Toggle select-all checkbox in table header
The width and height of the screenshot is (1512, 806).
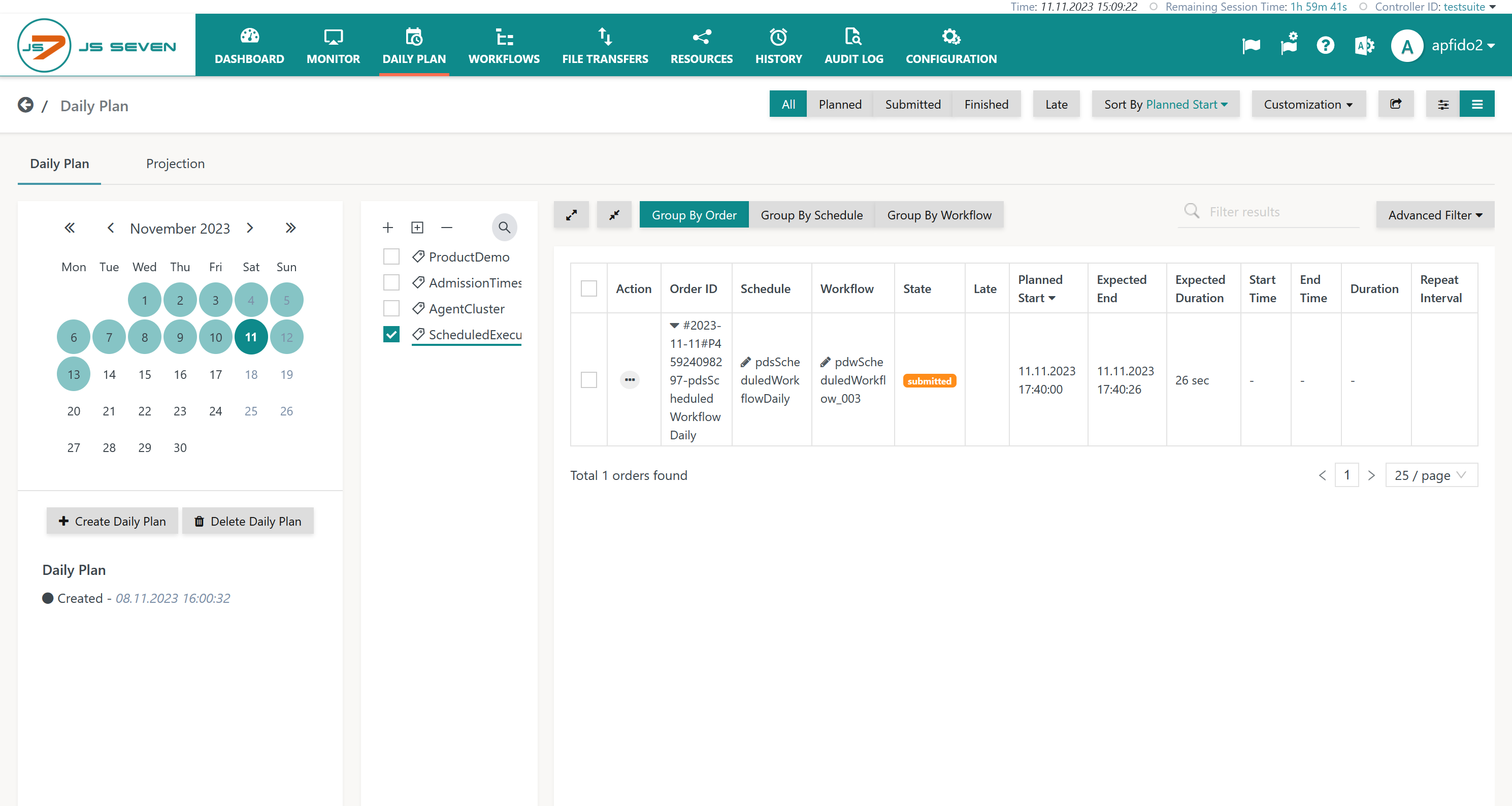coord(589,288)
